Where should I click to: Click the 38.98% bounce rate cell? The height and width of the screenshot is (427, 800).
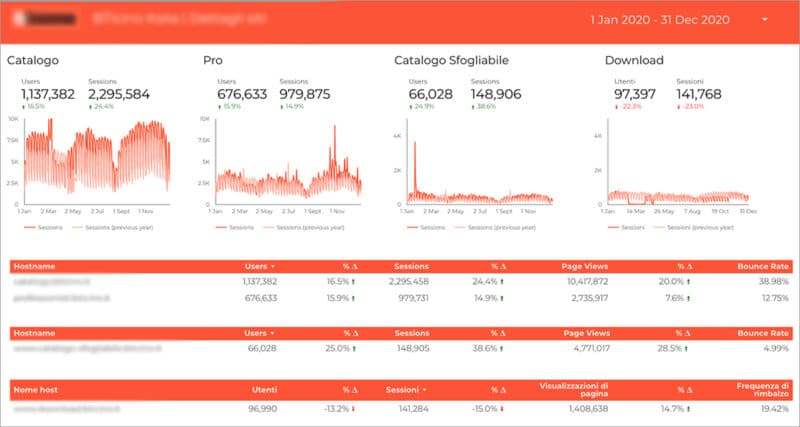tap(774, 282)
